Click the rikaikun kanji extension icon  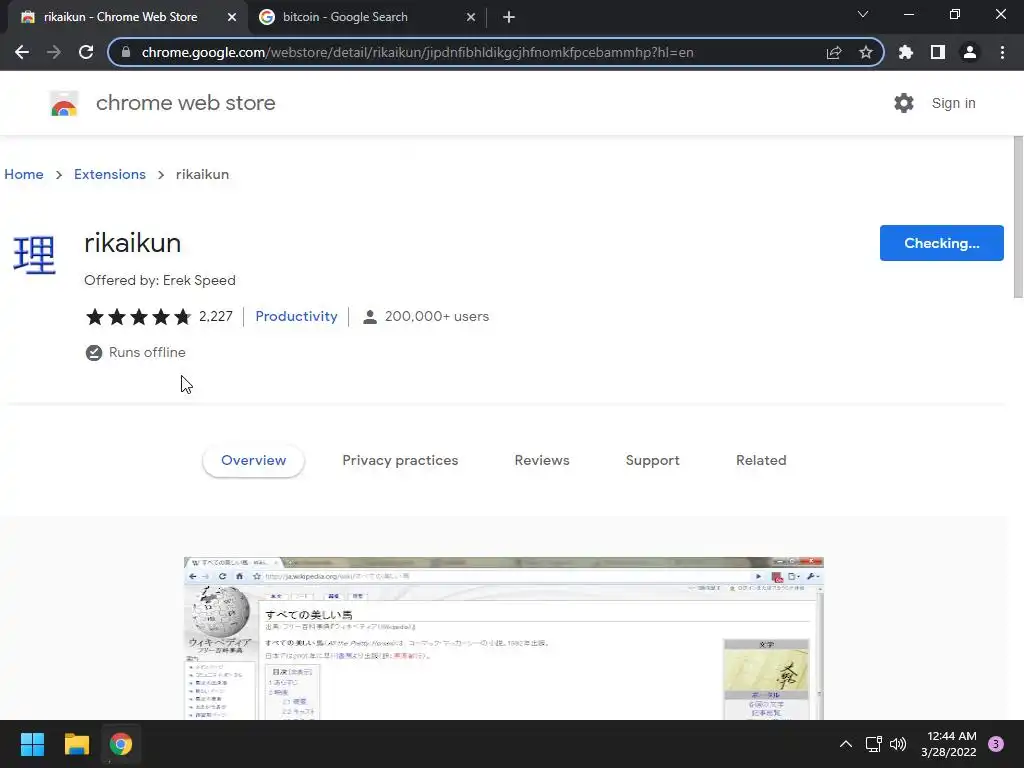(35, 255)
